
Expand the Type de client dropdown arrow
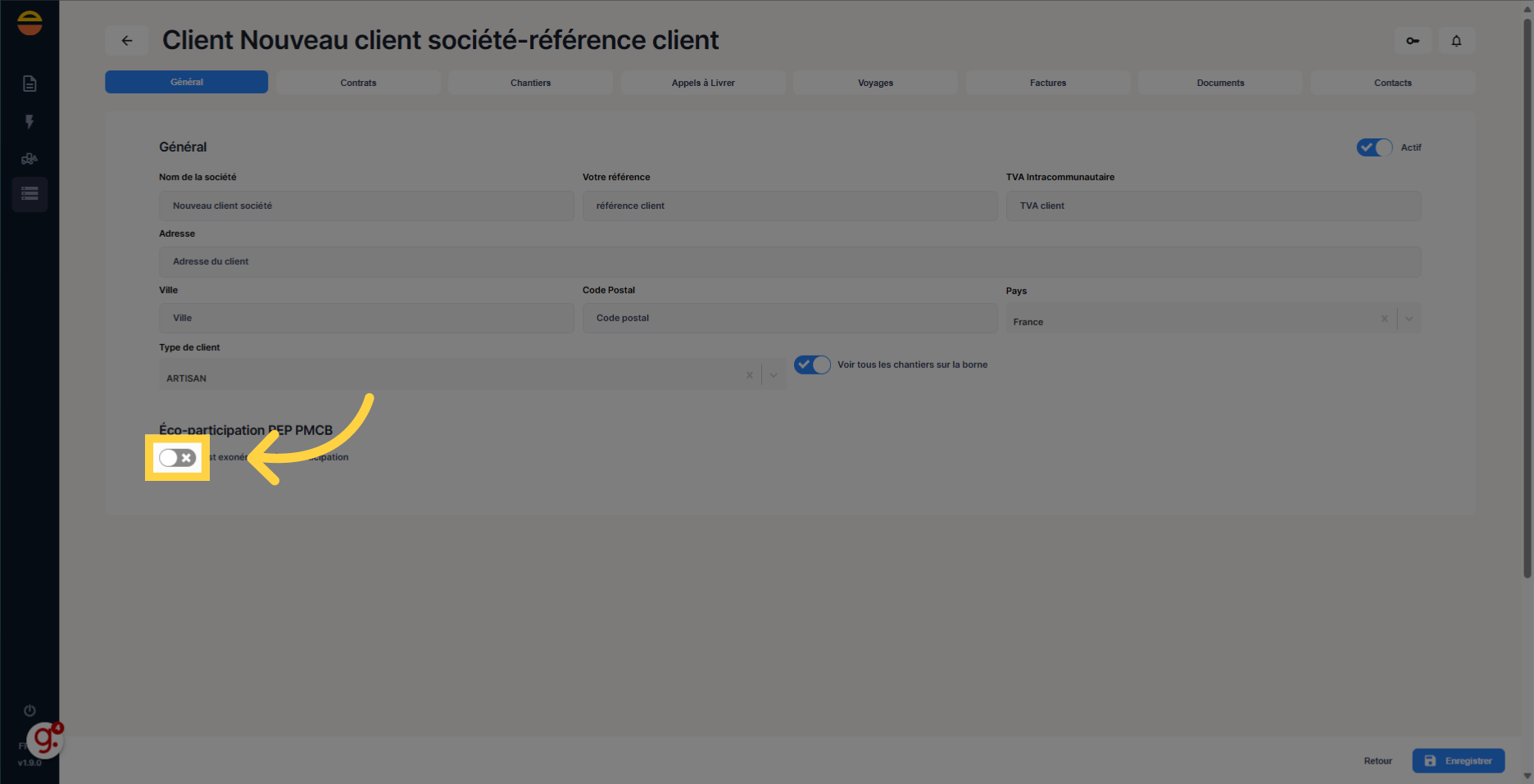[773, 375]
